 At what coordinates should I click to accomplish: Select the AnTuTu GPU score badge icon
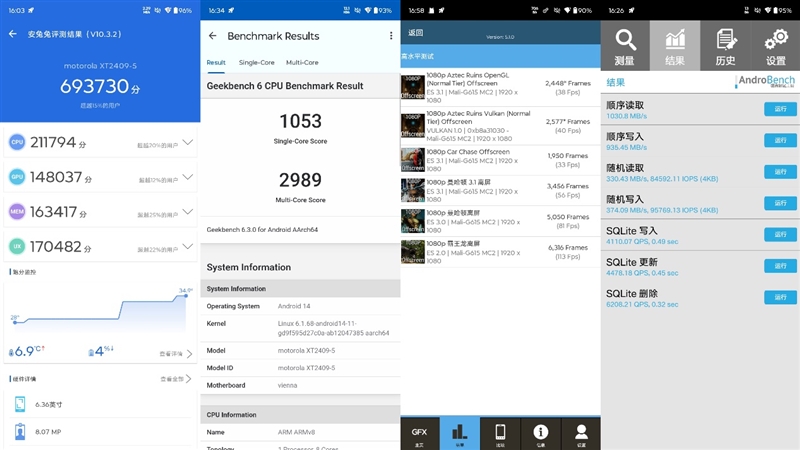17,177
